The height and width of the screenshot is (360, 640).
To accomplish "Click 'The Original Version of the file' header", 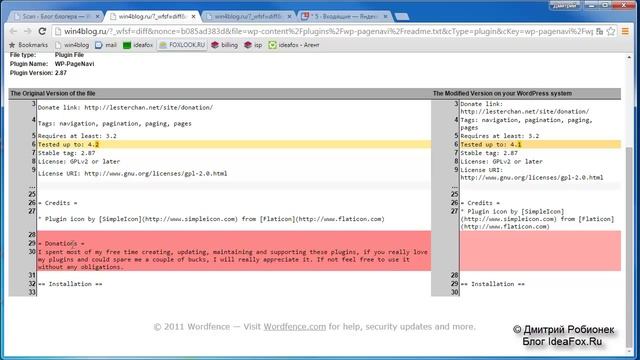I will (53, 93).
